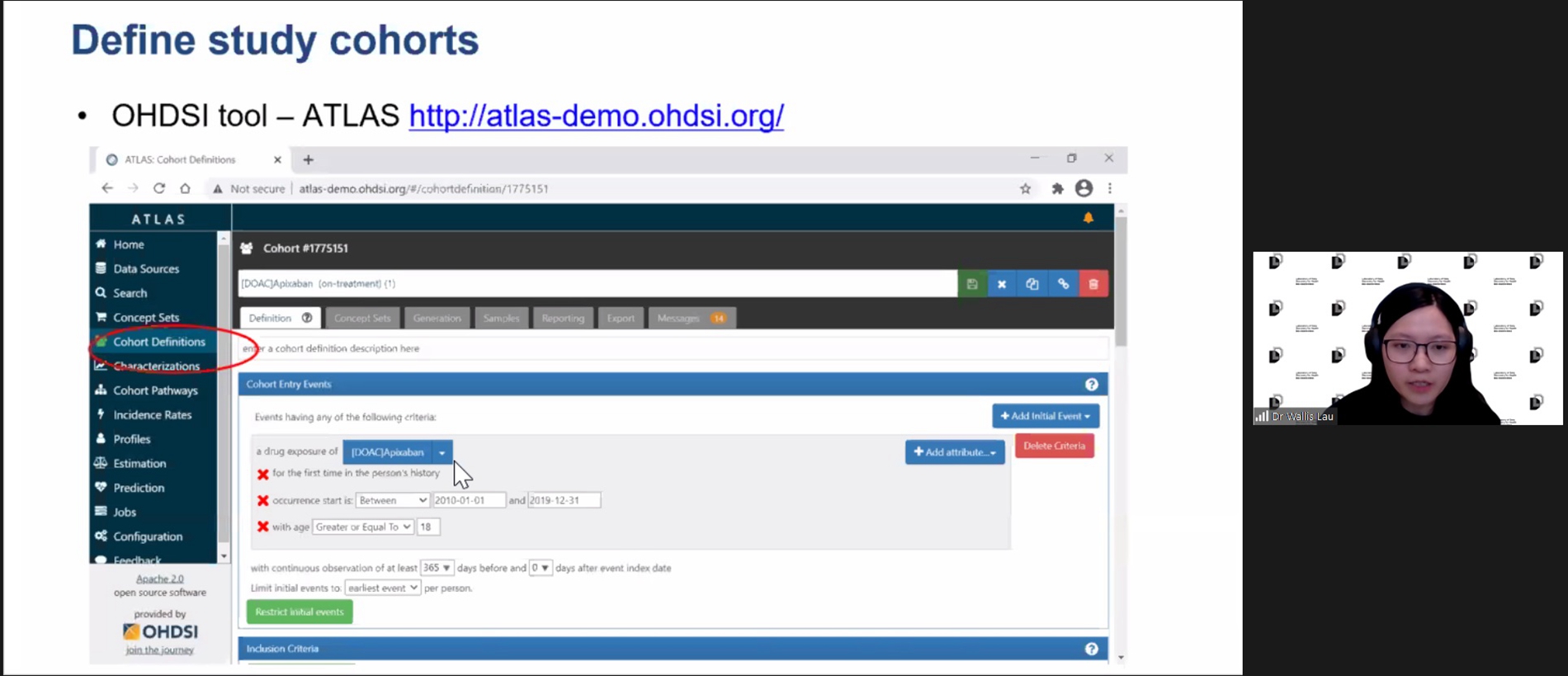The image size is (1568, 676).
Task: Click help icon in Cohort Entry Events header
Action: click(1092, 385)
